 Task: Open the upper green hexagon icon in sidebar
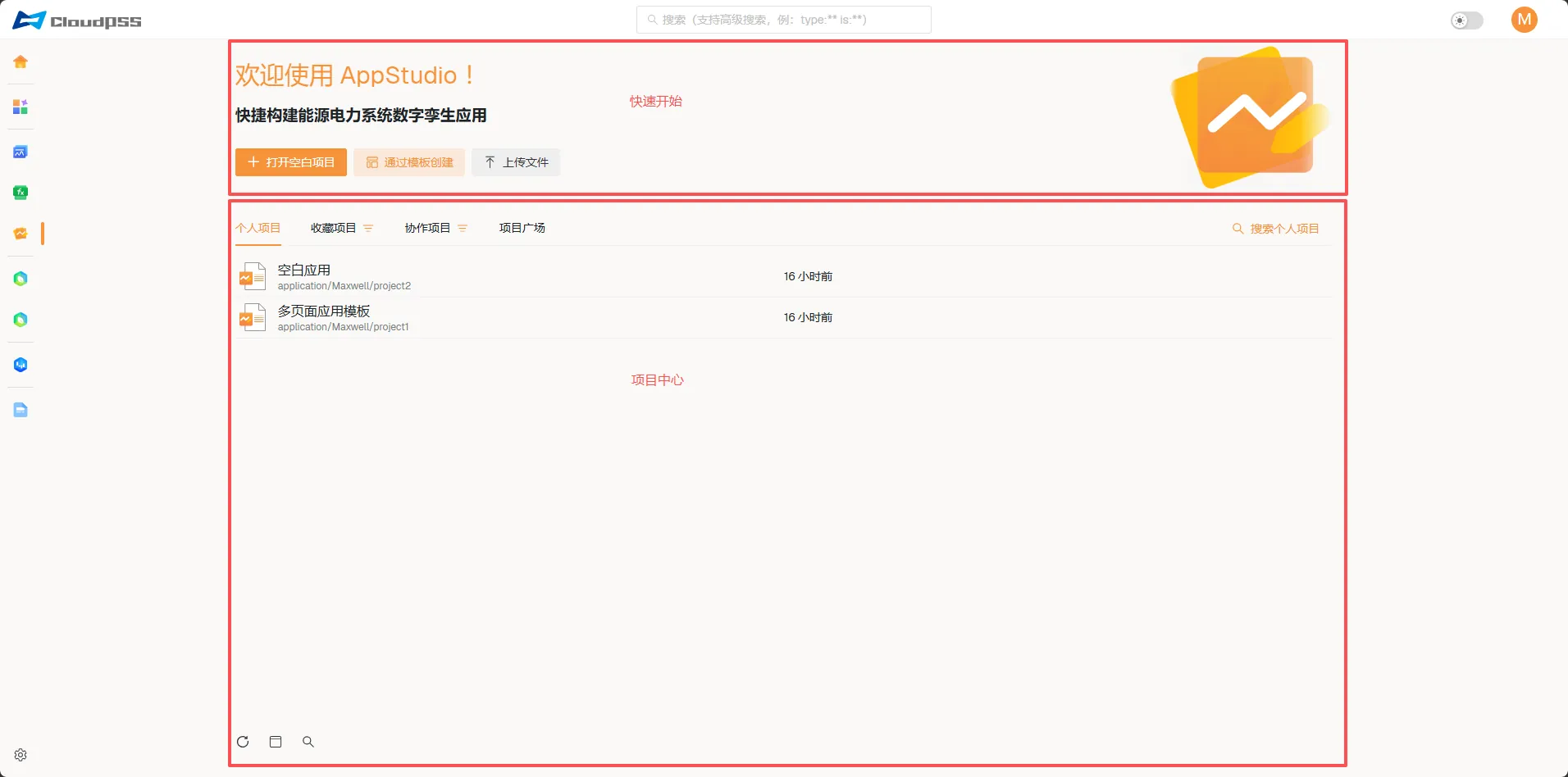21,279
